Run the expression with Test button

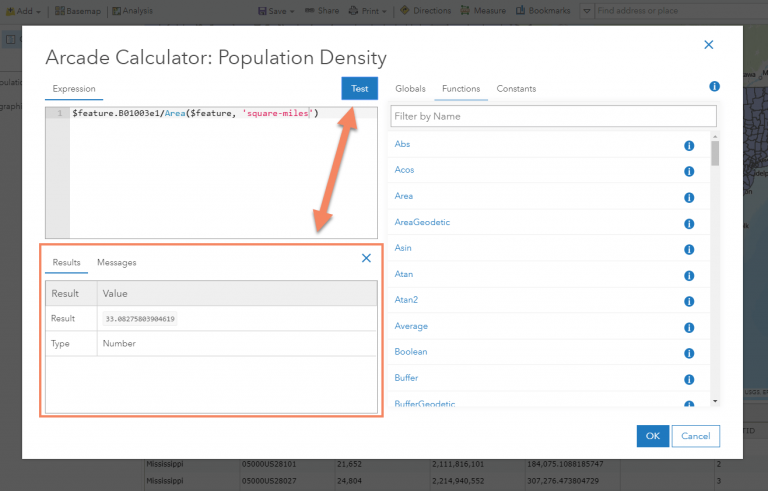(359, 89)
